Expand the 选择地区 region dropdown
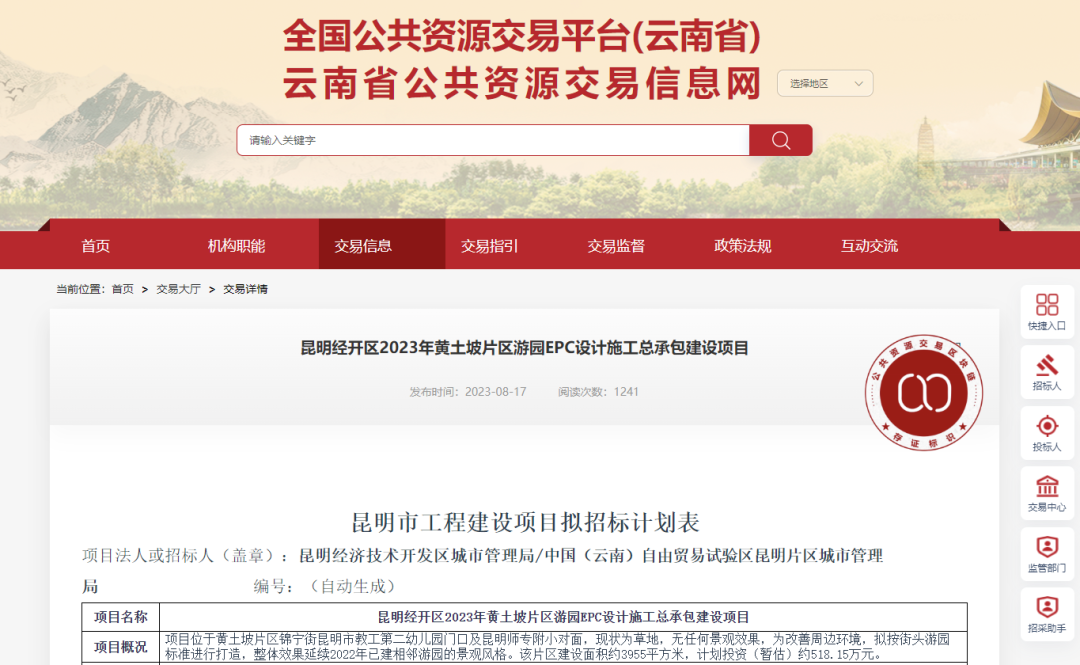The image size is (1080, 665). (825, 83)
